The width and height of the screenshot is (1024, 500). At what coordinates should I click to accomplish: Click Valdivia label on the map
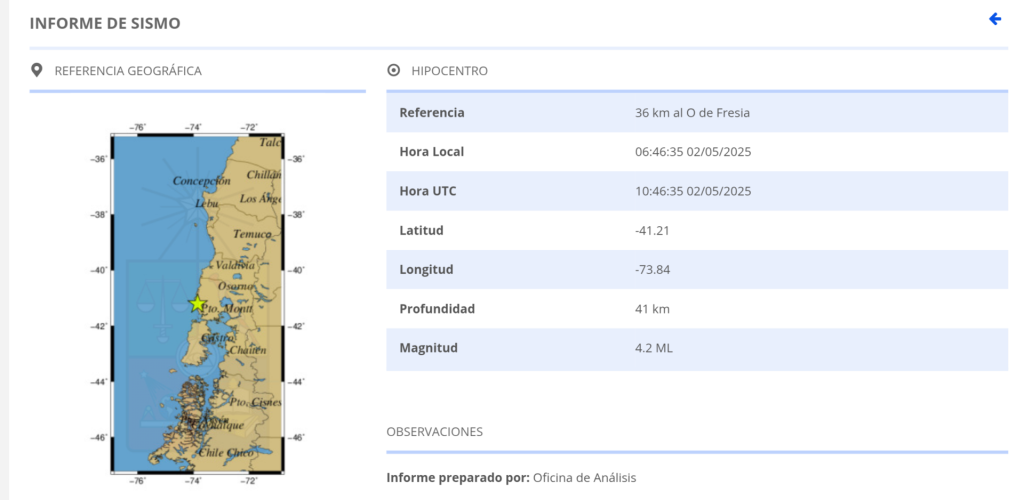point(235,265)
